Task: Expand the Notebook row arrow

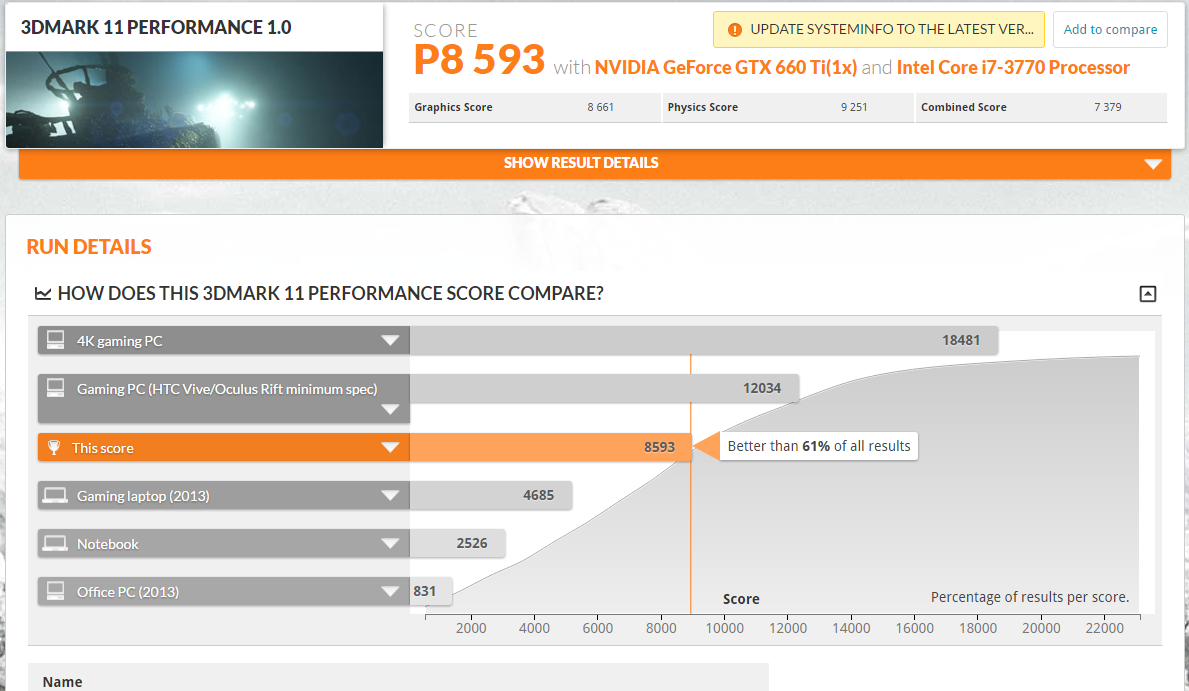Action: pos(390,544)
